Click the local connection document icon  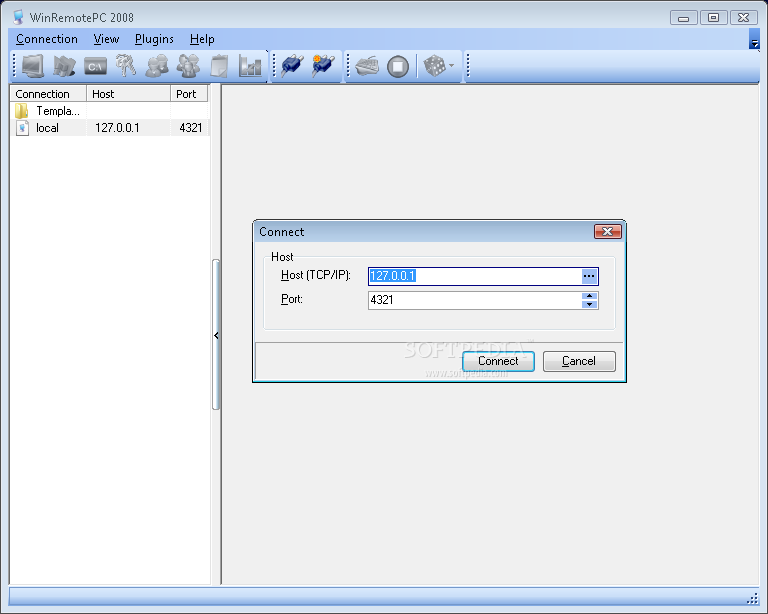(x=22, y=128)
